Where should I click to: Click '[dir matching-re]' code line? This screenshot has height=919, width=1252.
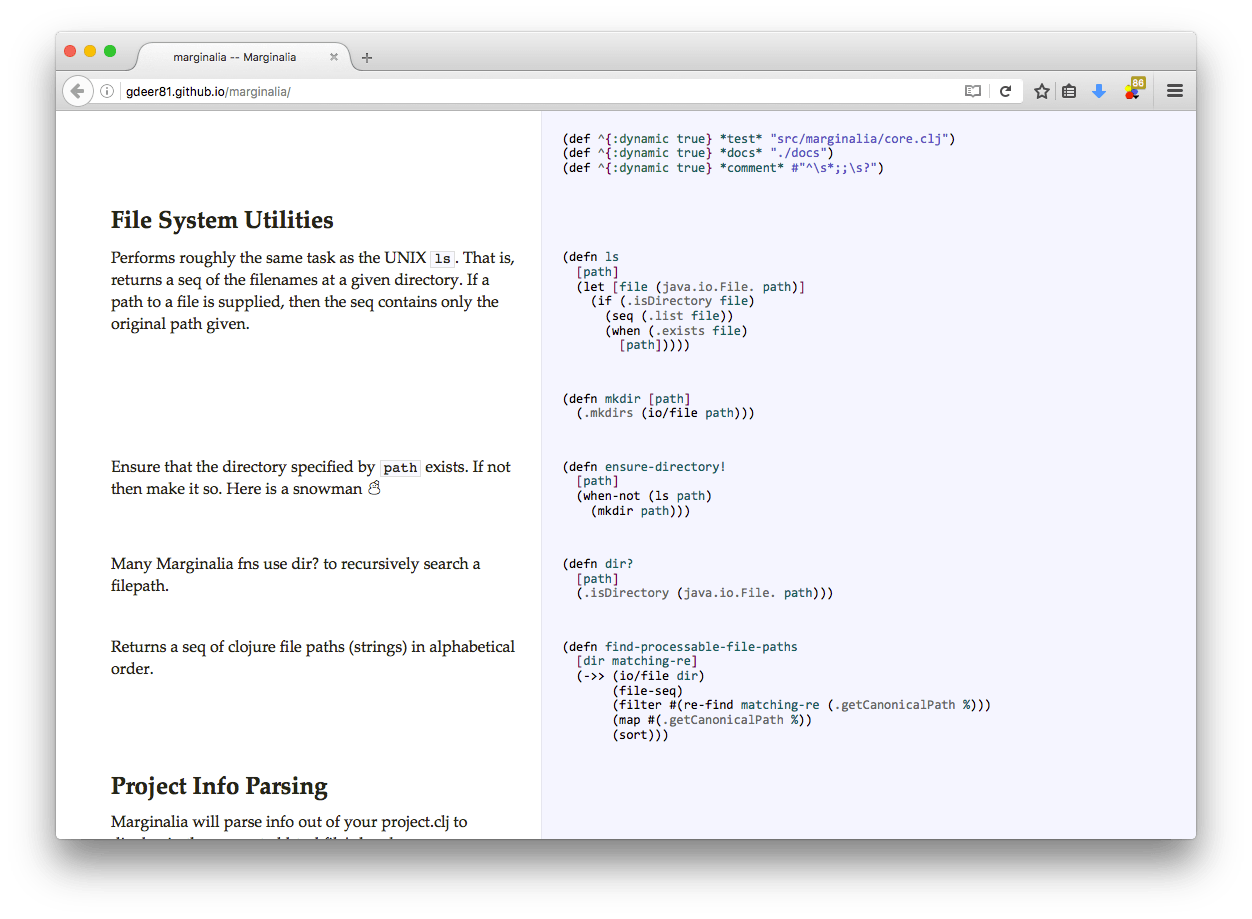(x=637, y=661)
